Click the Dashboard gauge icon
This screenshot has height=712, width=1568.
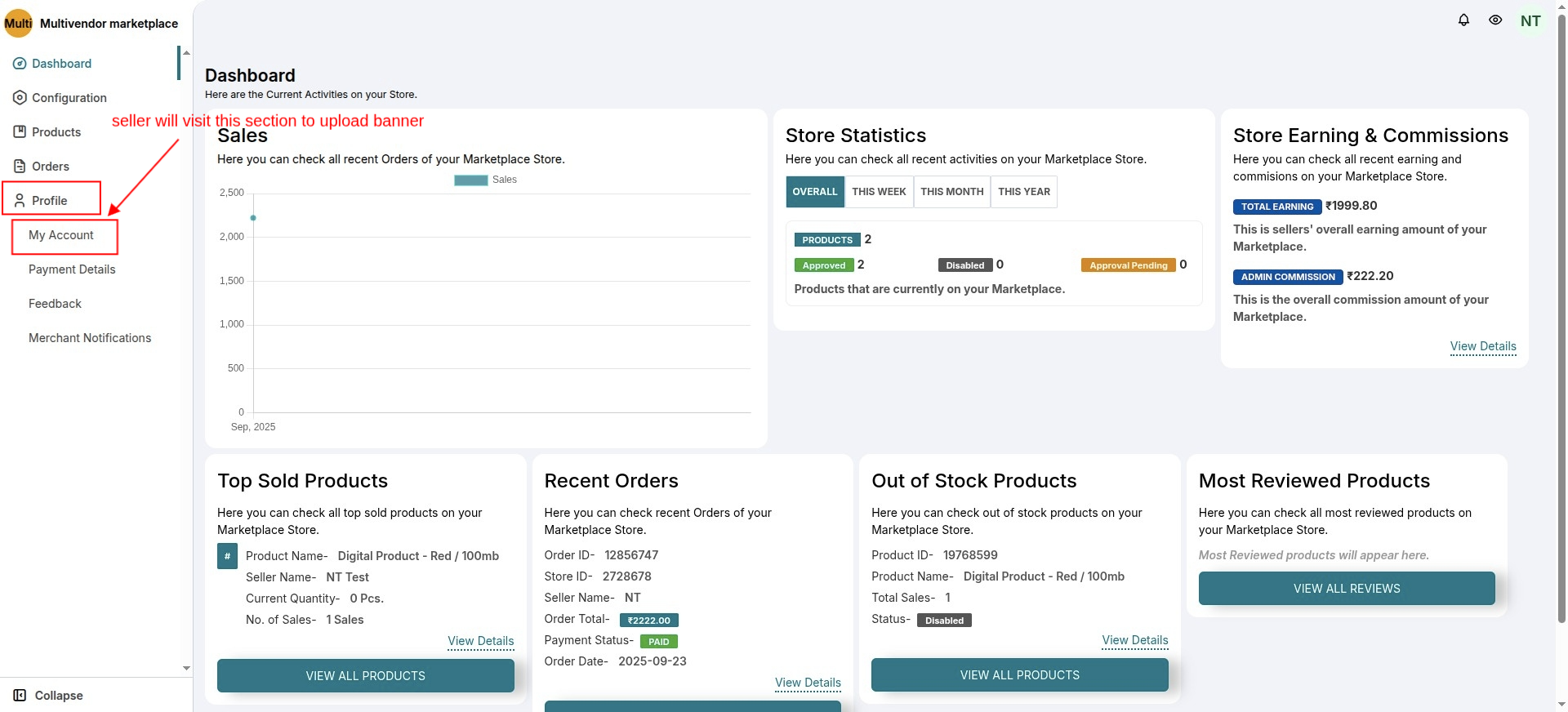pyautogui.click(x=20, y=64)
